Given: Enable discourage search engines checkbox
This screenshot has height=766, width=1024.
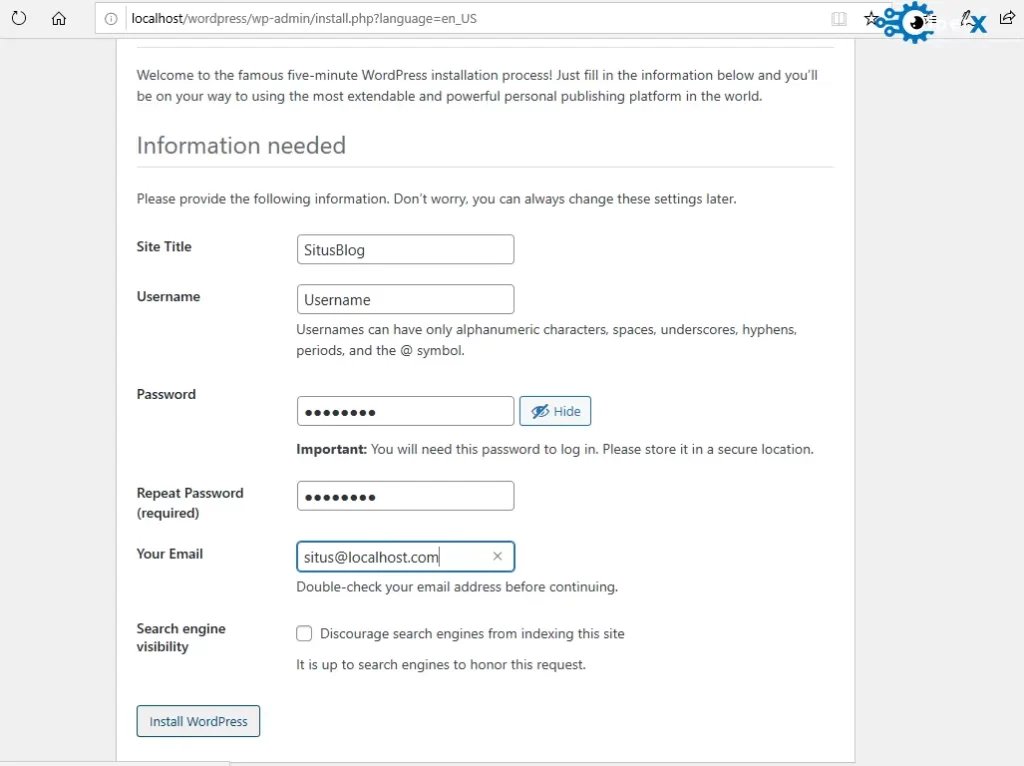Looking at the screenshot, I should pyautogui.click(x=304, y=633).
